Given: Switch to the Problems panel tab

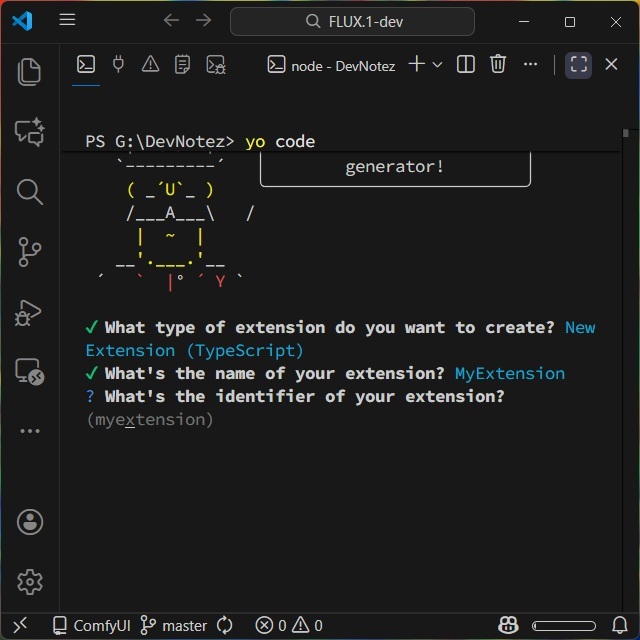Looking at the screenshot, I should [150, 65].
